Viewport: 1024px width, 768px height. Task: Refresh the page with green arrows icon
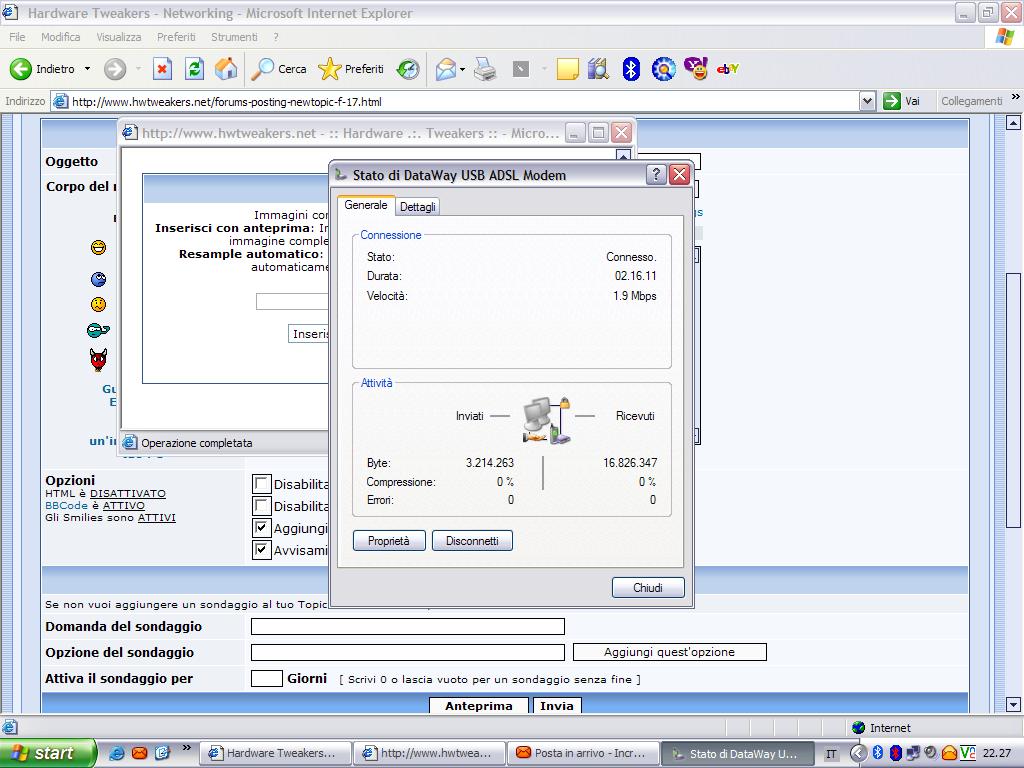pyautogui.click(x=195, y=69)
